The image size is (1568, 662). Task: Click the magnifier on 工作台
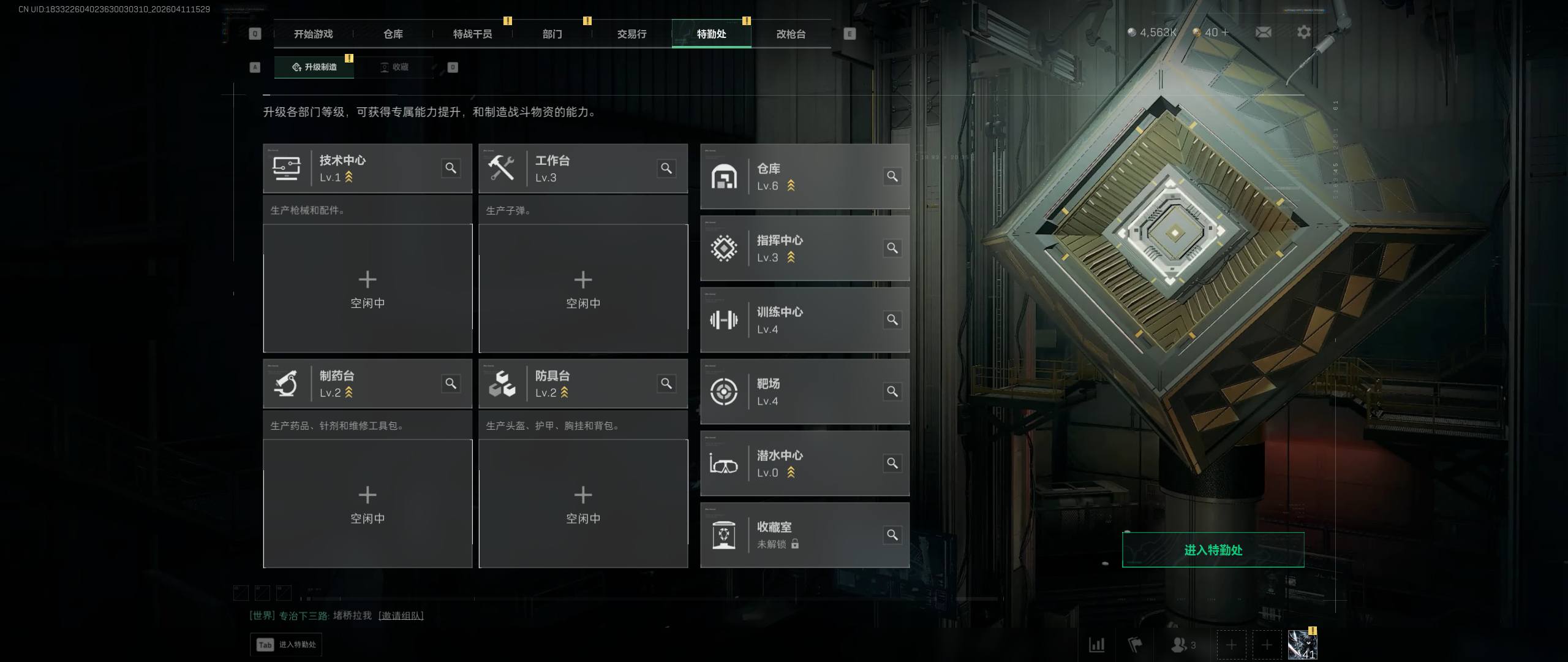tap(666, 168)
